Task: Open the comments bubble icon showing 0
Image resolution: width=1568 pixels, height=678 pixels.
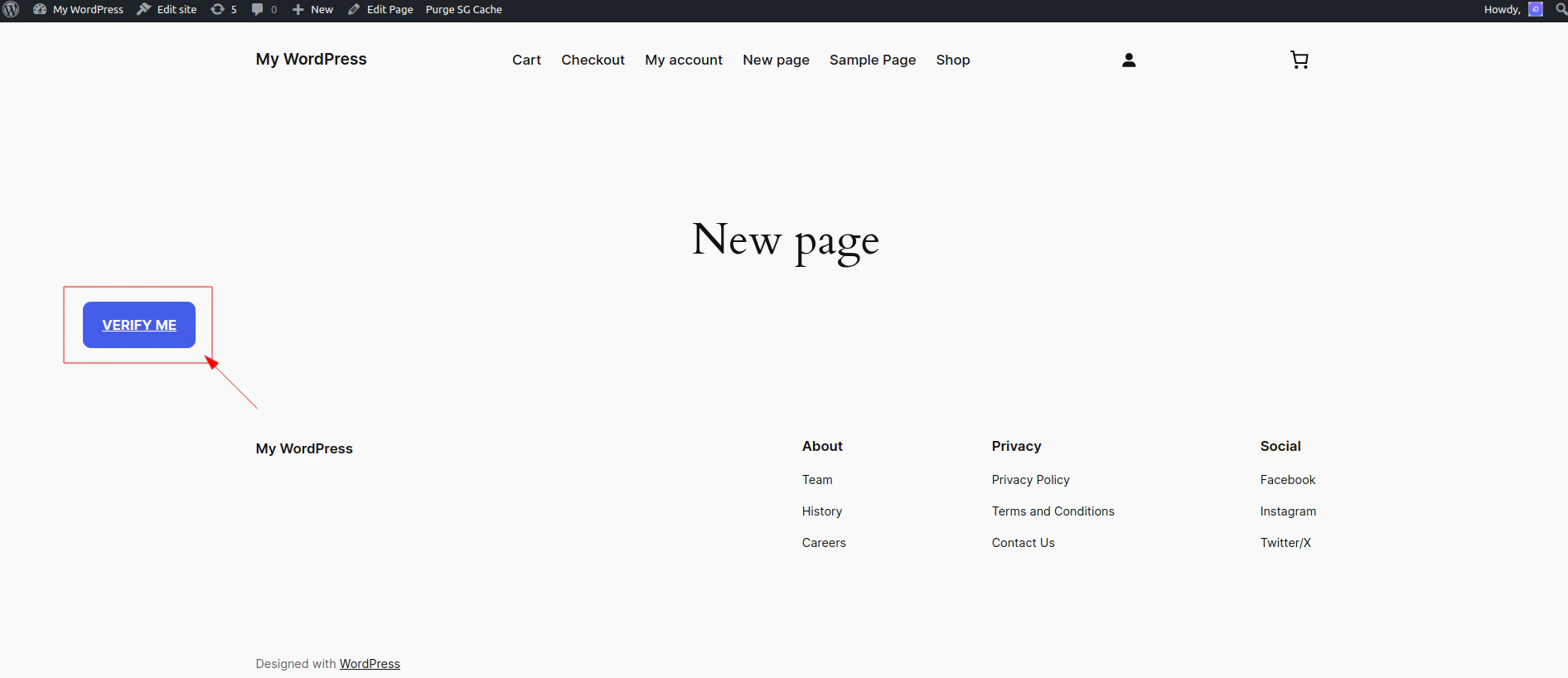Action: pos(264,9)
